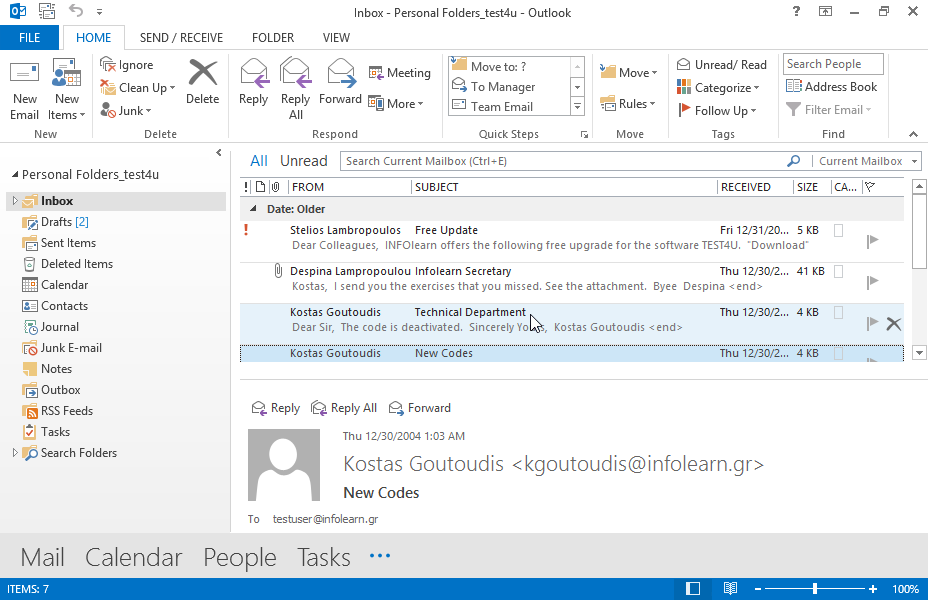Flag the Free Update email
This screenshot has width=928, height=600.
872,241
